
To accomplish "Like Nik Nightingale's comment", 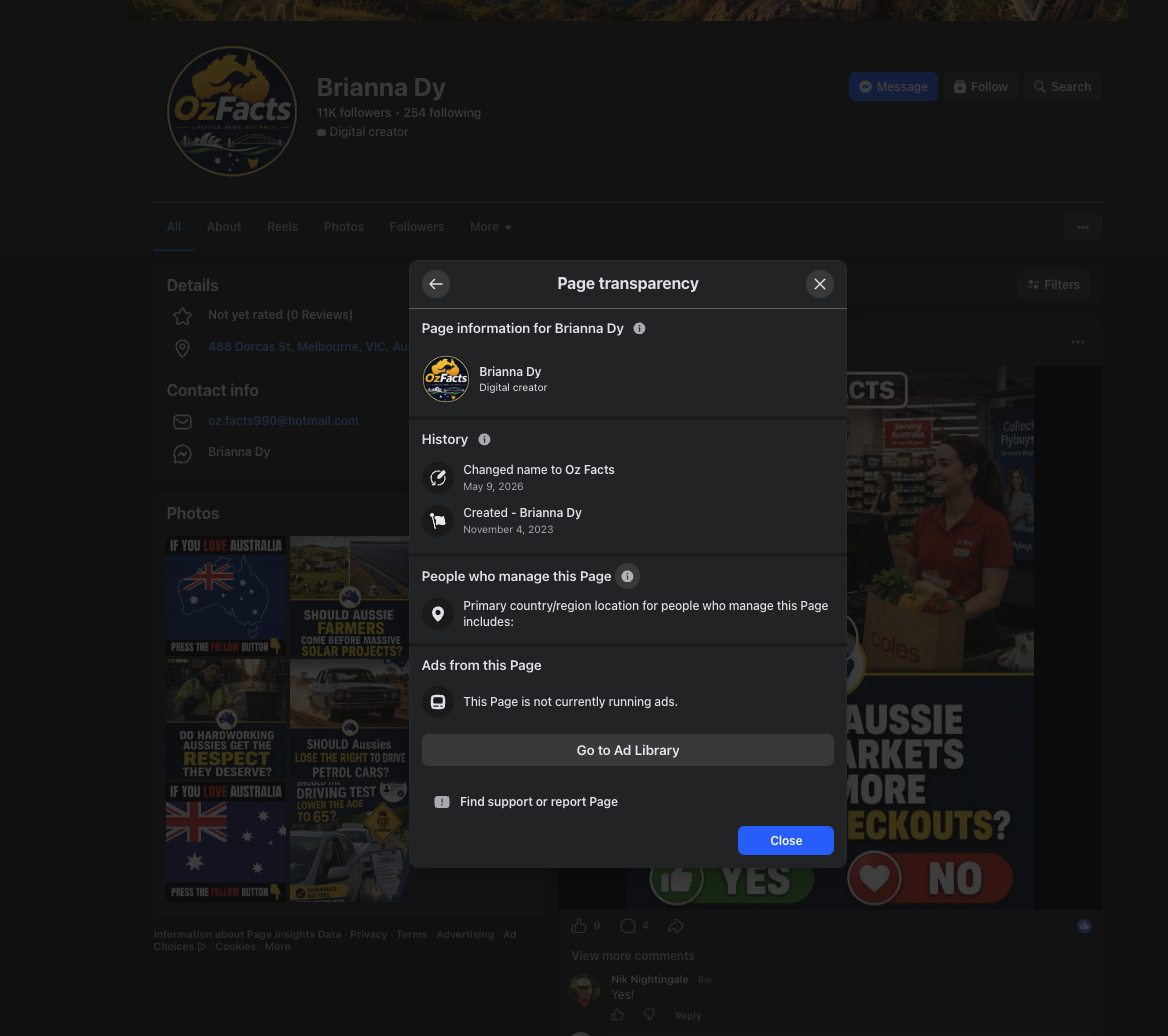I will coord(618,1014).
